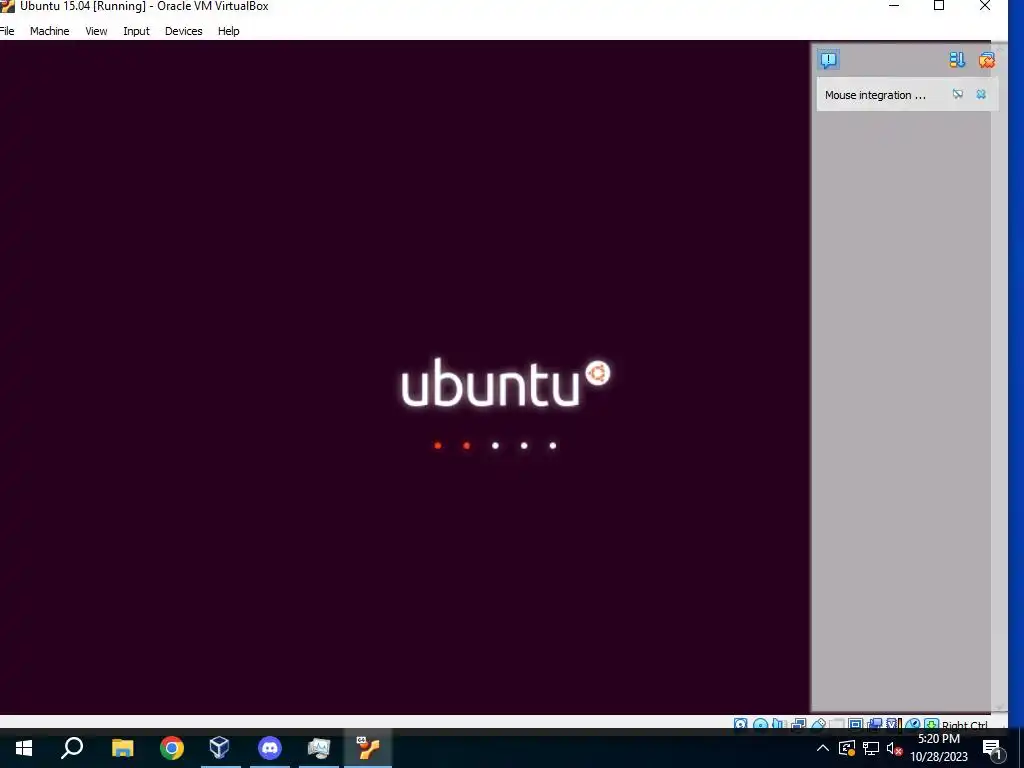1024x768 pixels.
Task: Launch Google Chrome from the taskbar
Action: coord(172,748)
